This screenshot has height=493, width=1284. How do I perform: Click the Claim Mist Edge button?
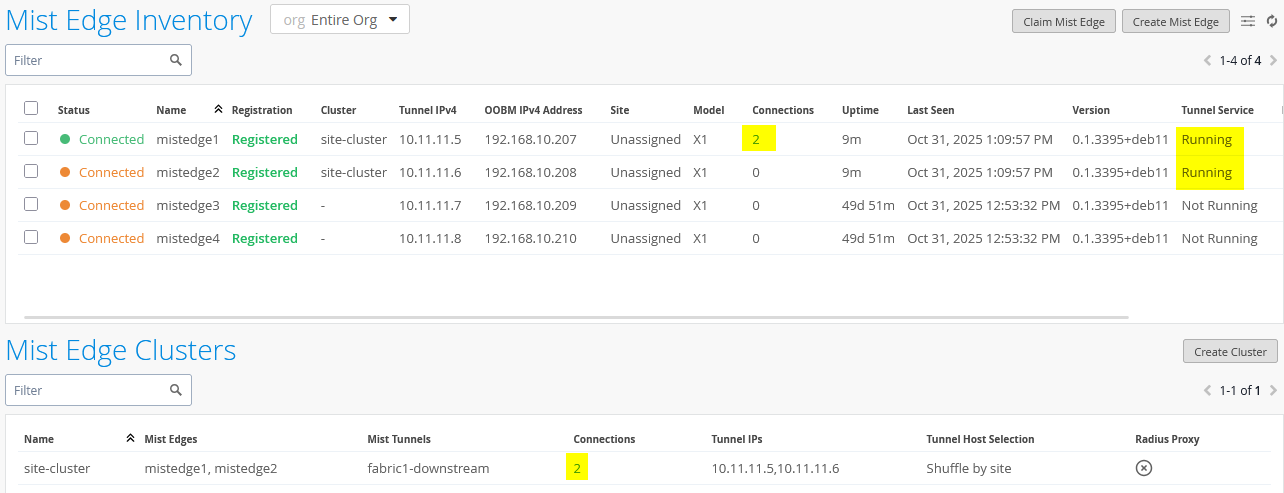(1063, 21)
